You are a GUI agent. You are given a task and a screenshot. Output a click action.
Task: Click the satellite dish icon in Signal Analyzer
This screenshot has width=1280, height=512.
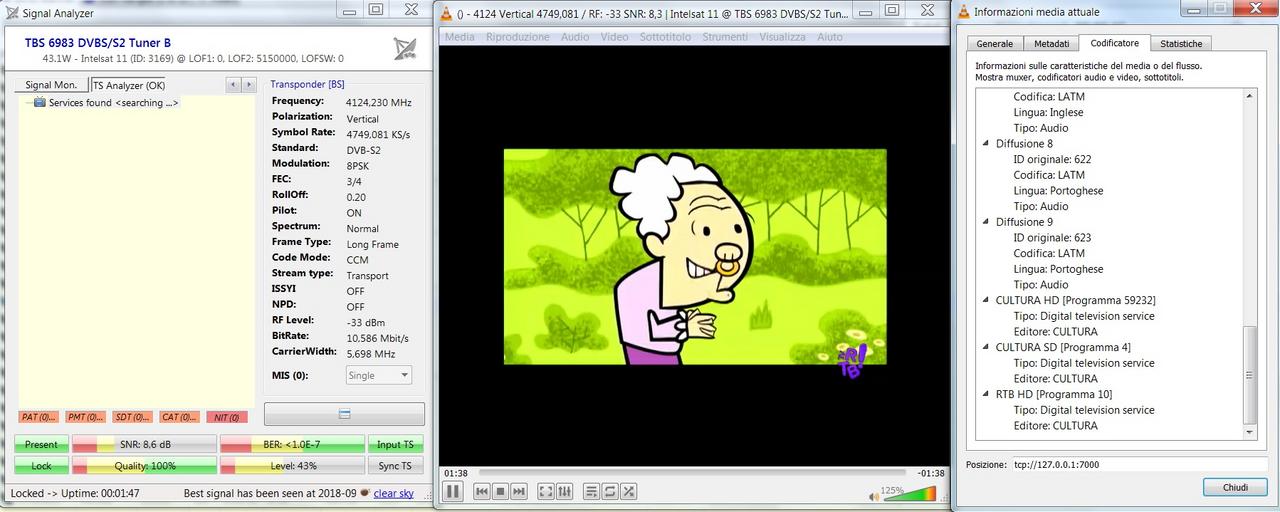coord(406,49)
